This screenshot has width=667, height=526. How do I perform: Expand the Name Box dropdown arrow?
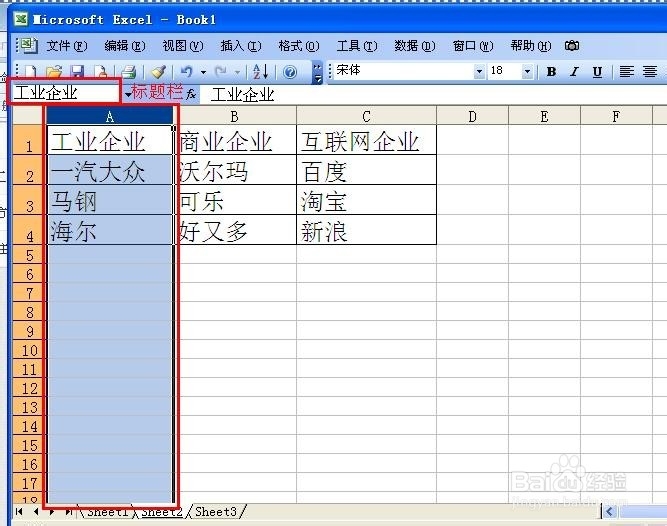point(128,94)
